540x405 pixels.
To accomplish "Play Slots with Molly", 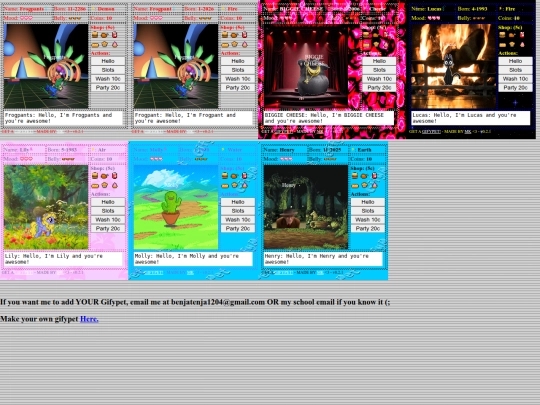I will [x=238, y=211].
